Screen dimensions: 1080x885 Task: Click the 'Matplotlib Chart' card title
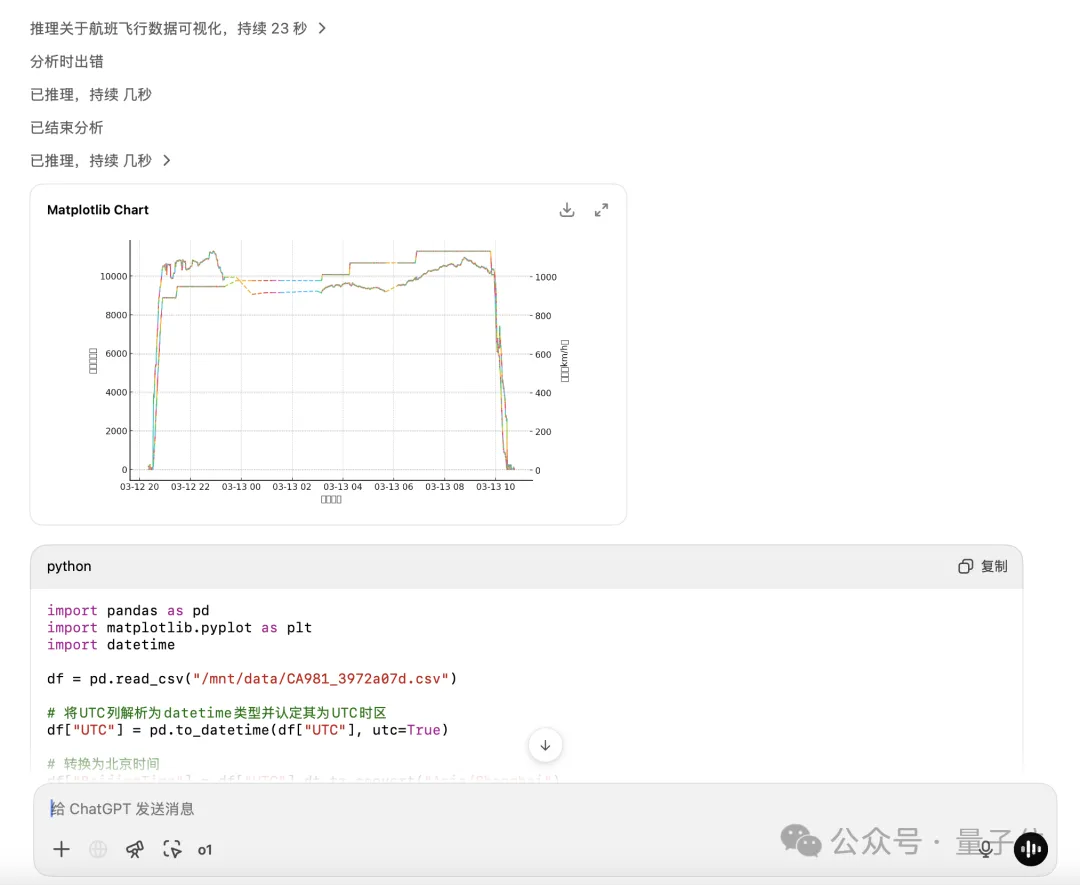click(98, 210)
